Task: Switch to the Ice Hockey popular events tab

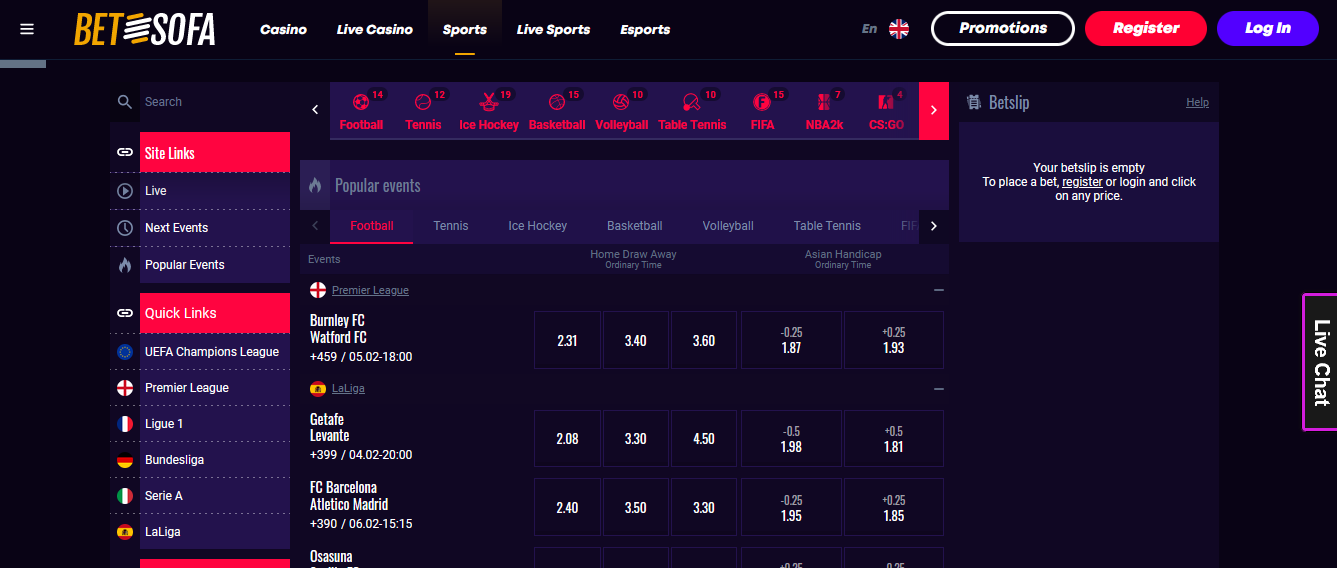Action: (537, 226)
